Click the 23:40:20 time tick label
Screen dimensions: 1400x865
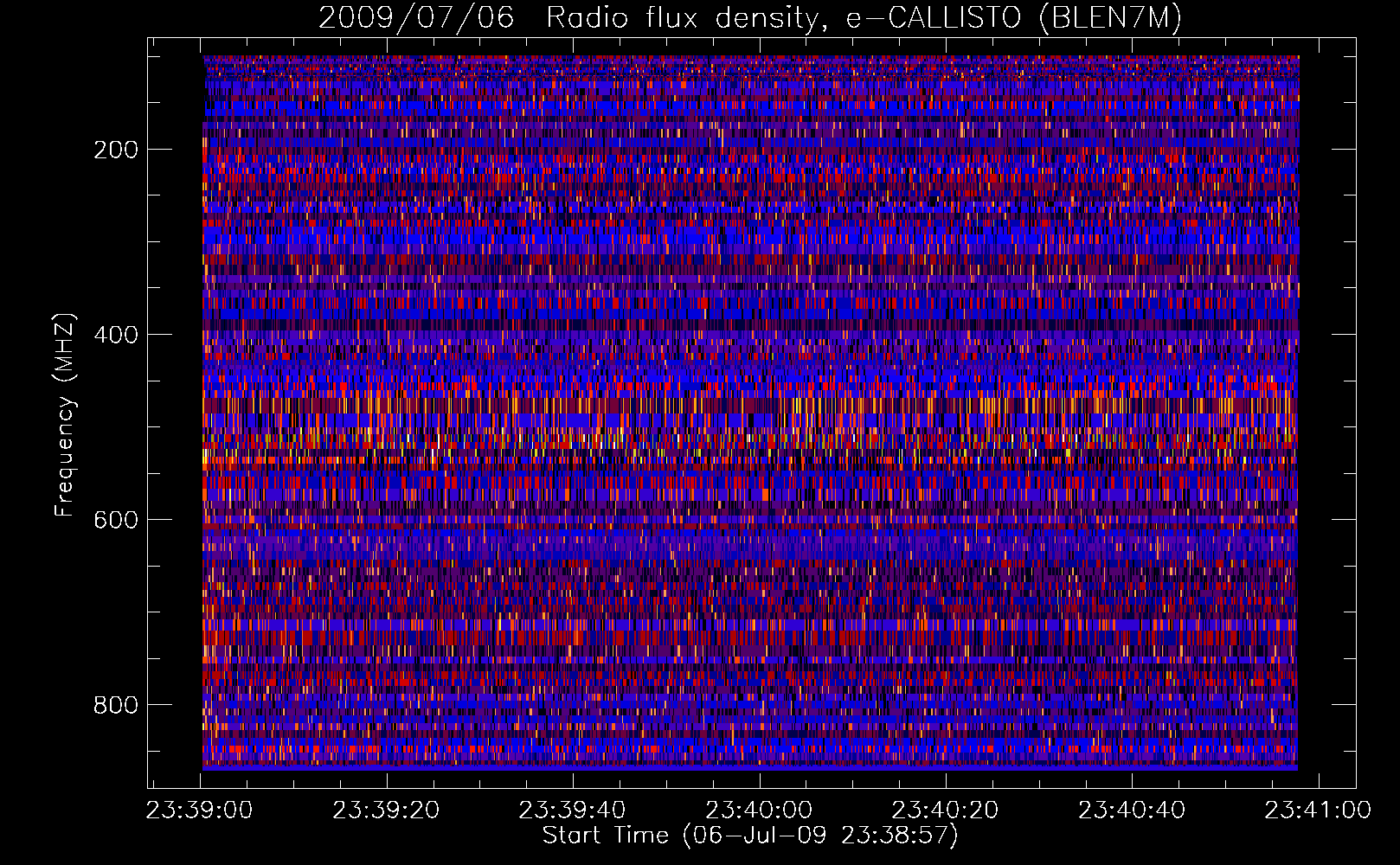(x=945, y=811)
